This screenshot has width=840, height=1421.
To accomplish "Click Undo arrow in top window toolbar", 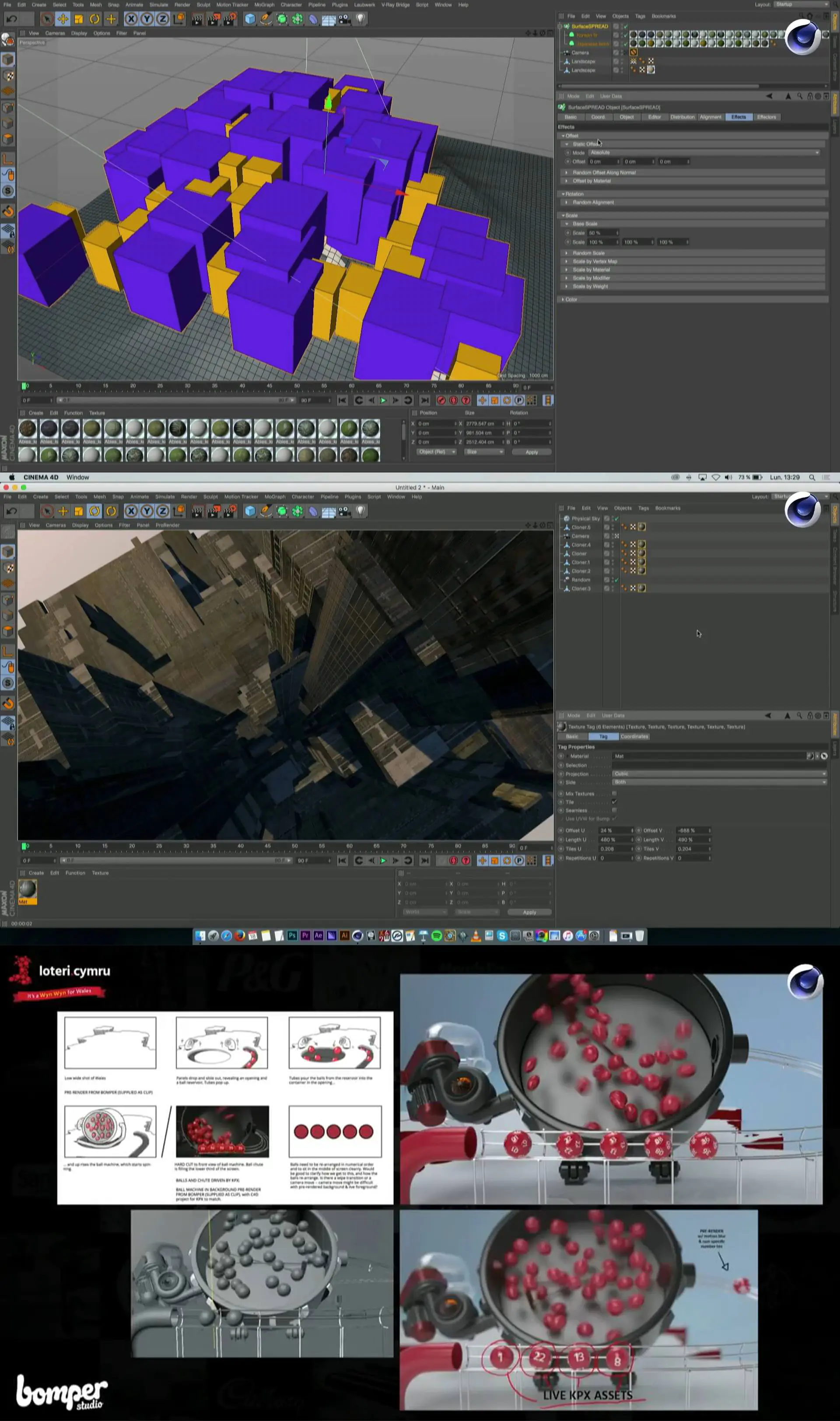I will tap(11, 19).
